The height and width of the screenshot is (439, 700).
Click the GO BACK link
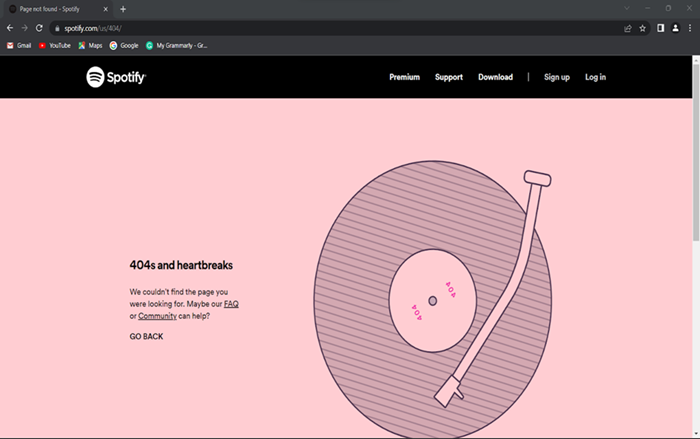146,336
